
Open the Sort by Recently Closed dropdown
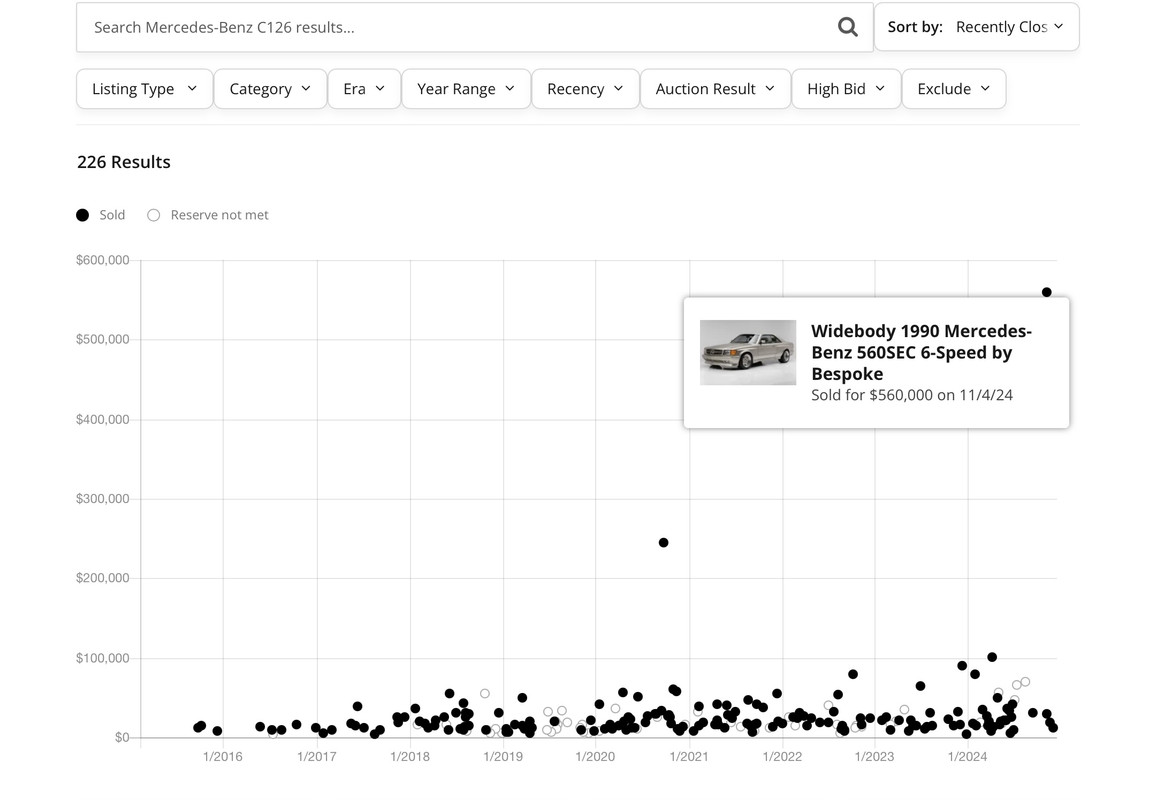(x=976, y=27)
